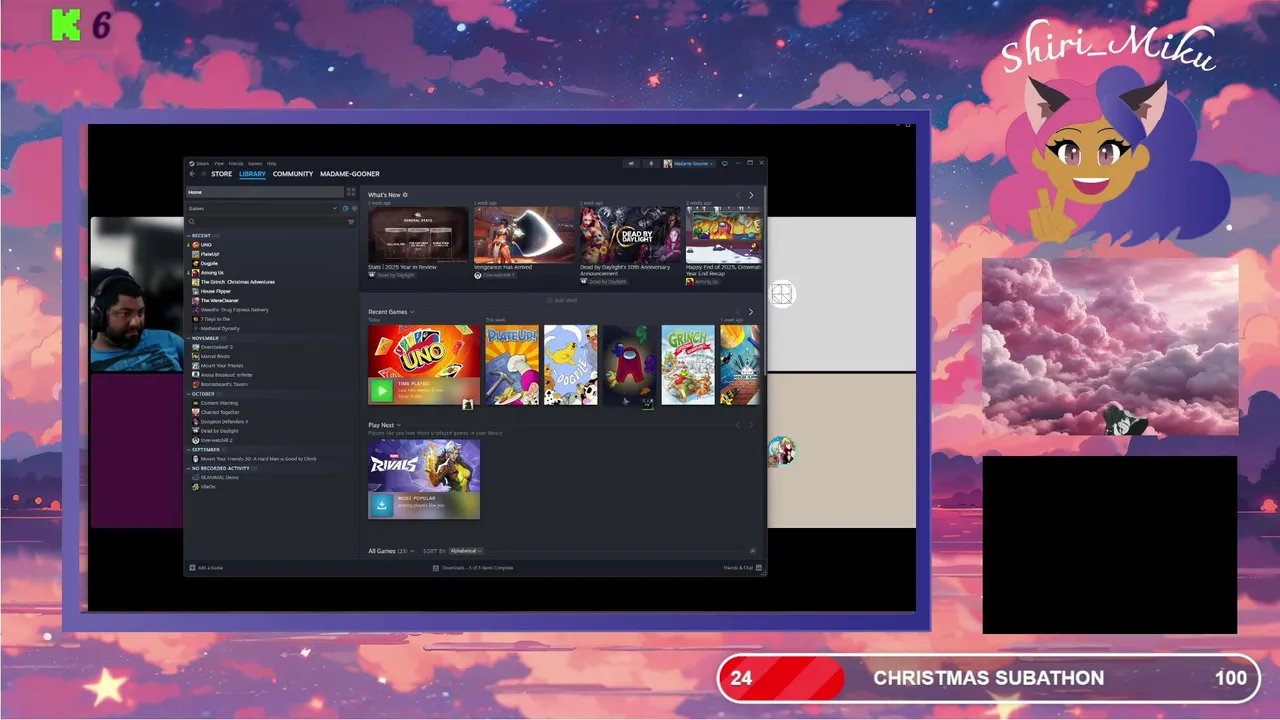Open the Stats 2025 Year in Review news
This screenshot has height=720, width=1280.
[417, 235]
